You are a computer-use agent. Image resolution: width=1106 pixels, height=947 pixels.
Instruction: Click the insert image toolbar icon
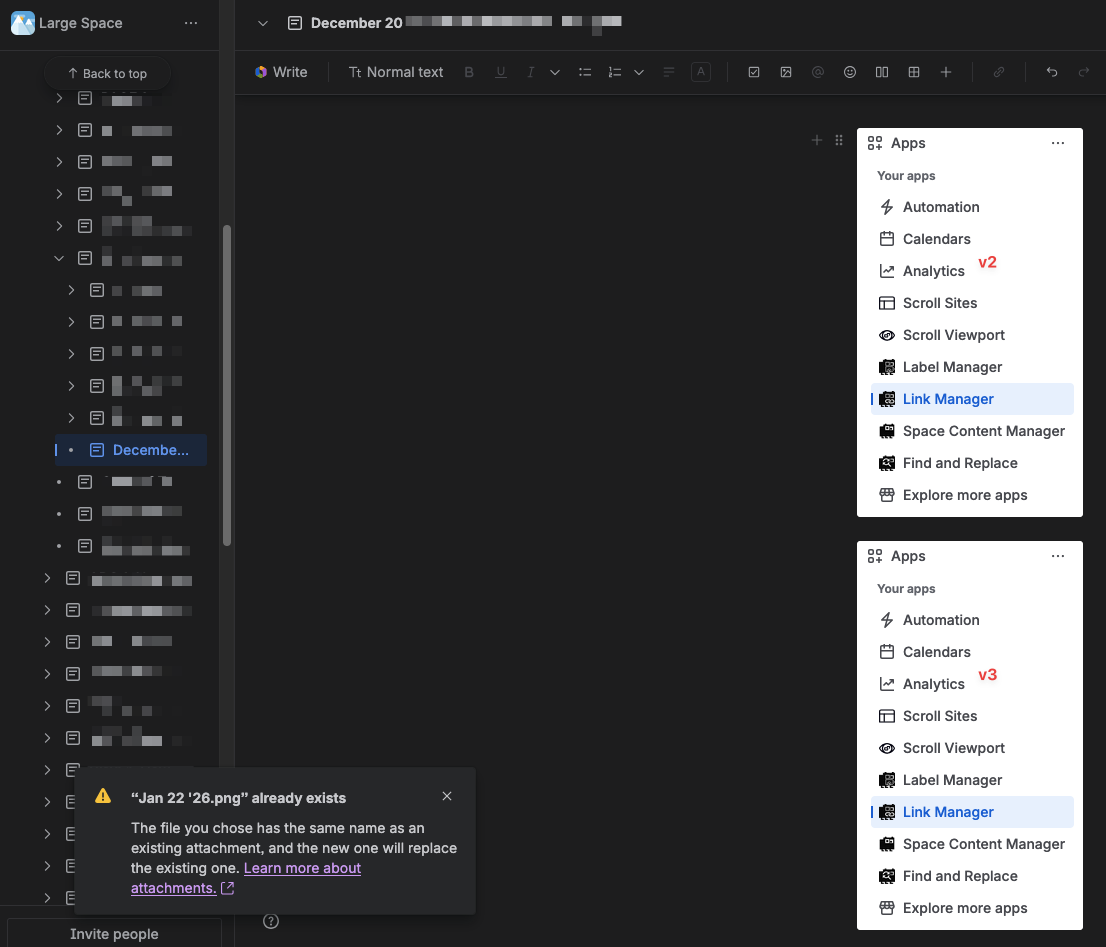point(786,72)
